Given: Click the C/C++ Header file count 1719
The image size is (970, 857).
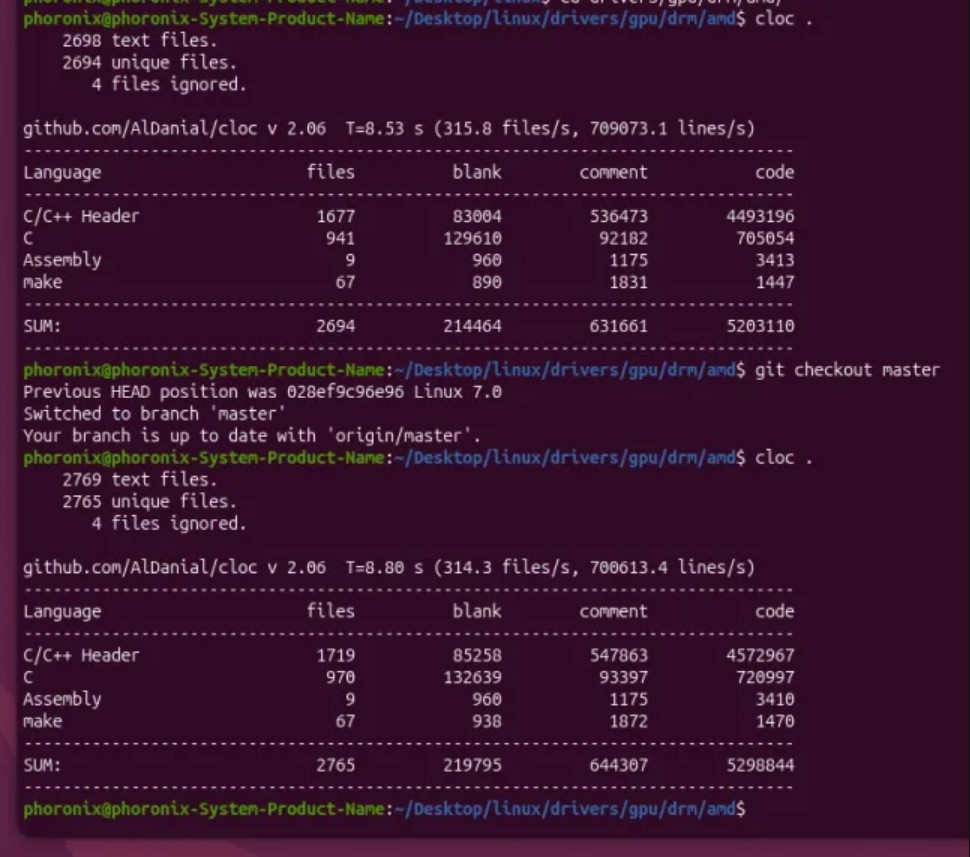Looking at the screenshot, I should [335, 656].
